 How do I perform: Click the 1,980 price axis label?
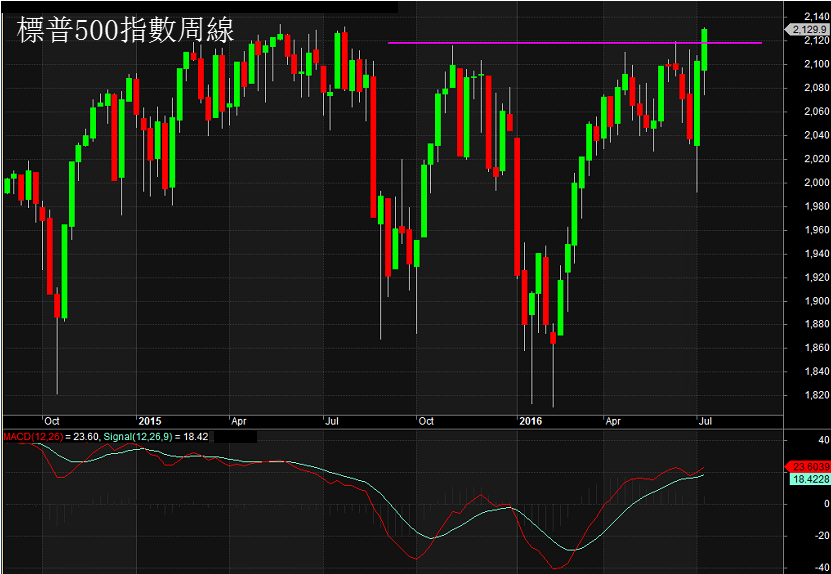pos(816,206)
